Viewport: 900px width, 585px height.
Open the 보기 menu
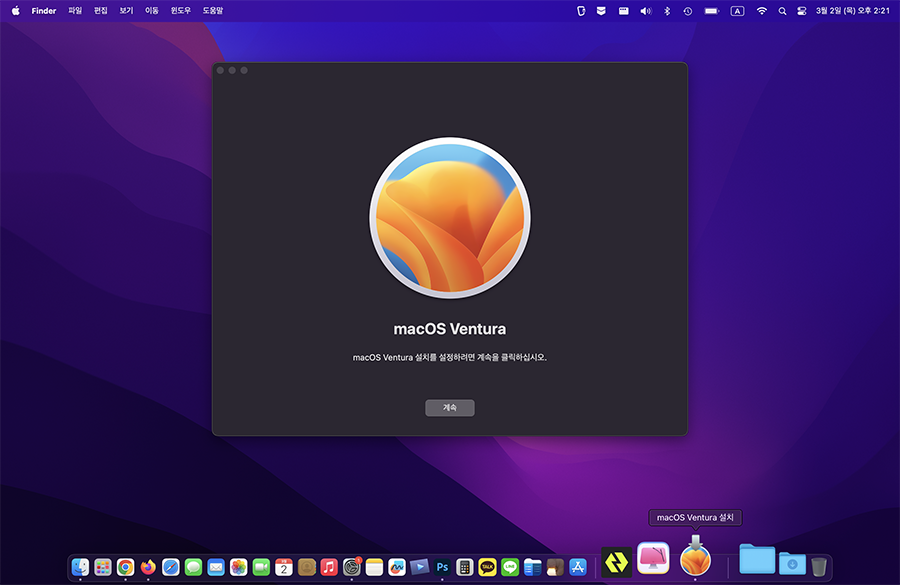[126, 10]
